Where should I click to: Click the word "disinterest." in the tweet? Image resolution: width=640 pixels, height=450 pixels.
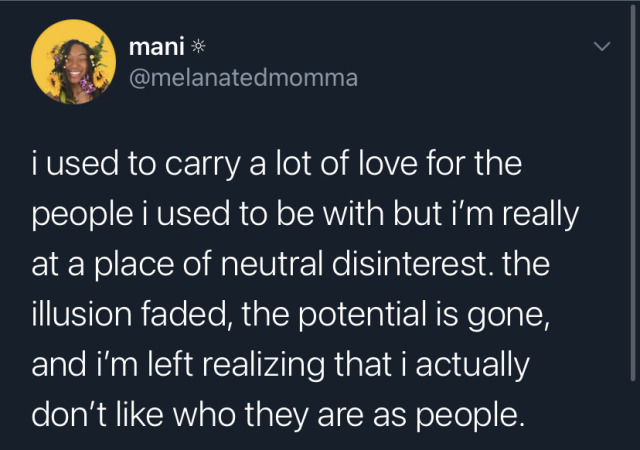413,263
